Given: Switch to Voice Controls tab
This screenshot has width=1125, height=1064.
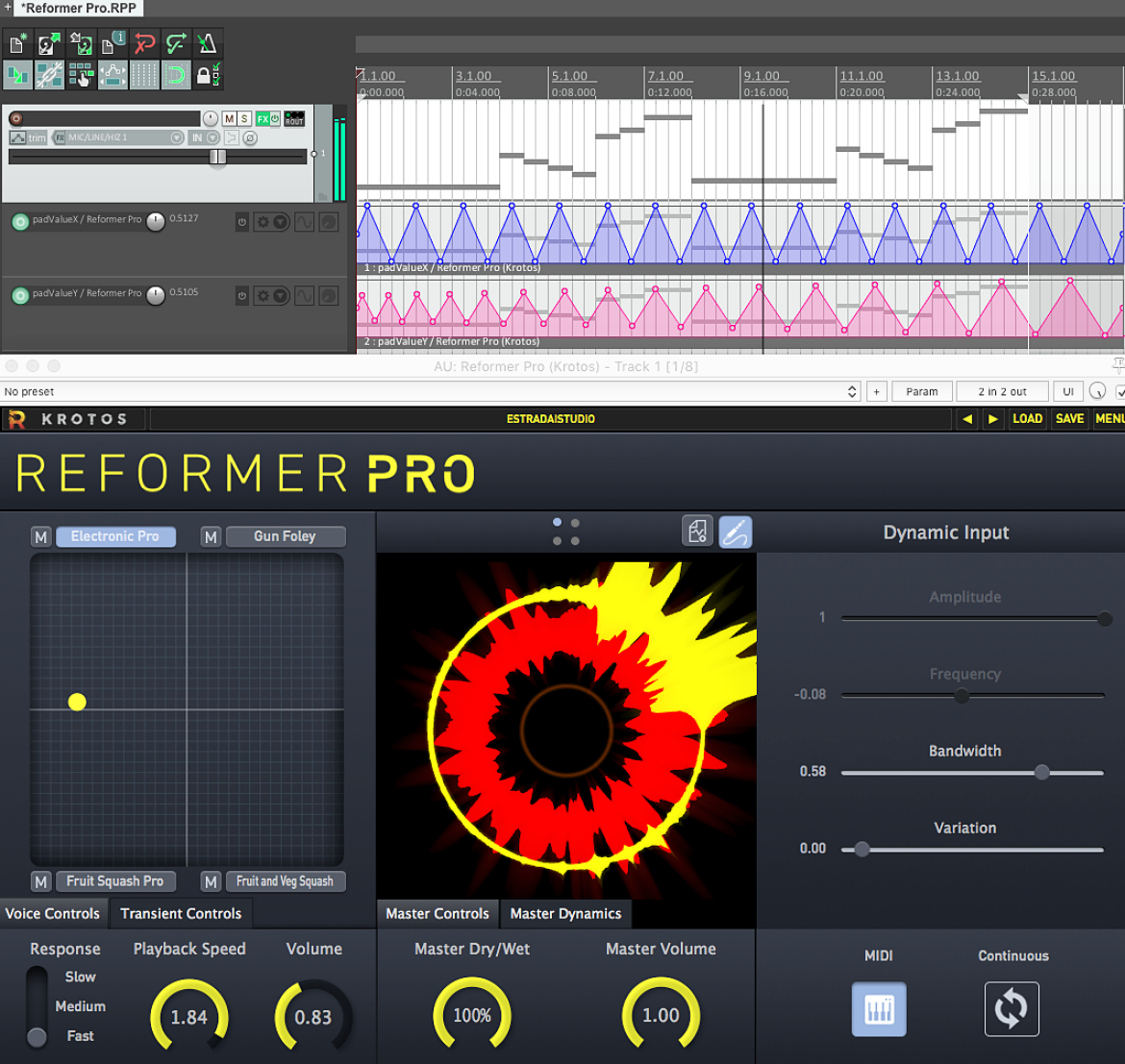Looking at the screenshot, I should click(53, 913).
